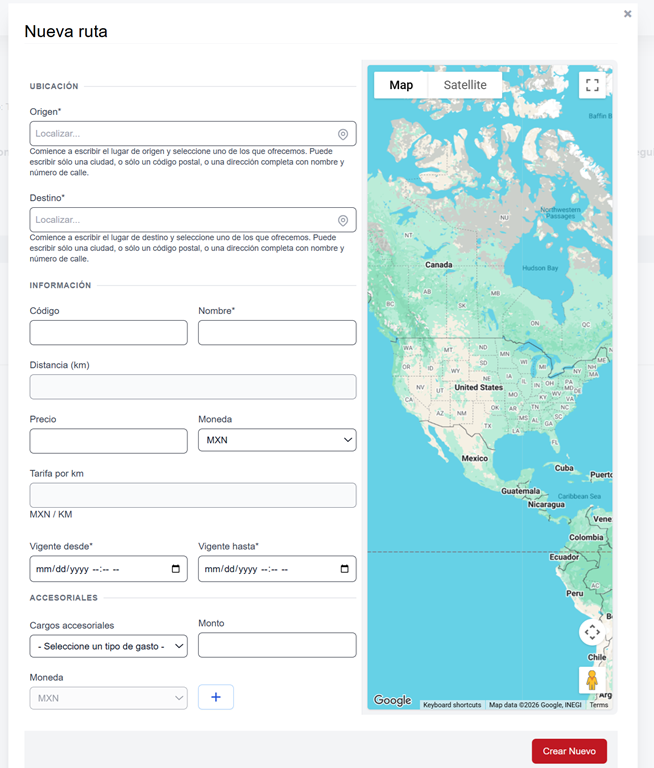Open the disabled Moneda dropdown under Accesoriales

tap(108, 698)
